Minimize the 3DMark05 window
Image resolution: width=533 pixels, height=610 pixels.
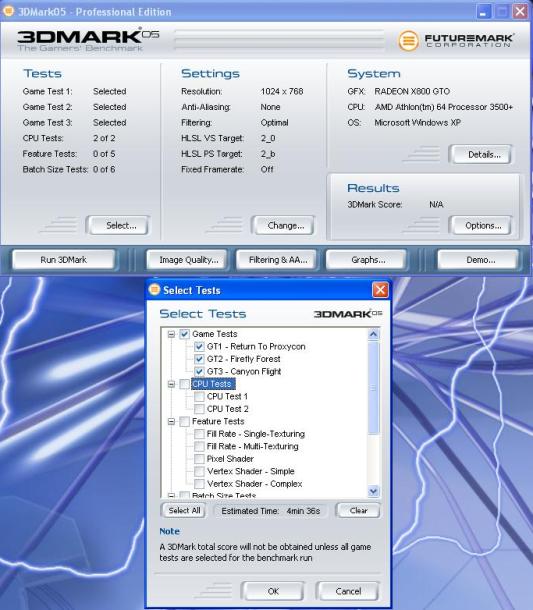click(x=483, y=11)
